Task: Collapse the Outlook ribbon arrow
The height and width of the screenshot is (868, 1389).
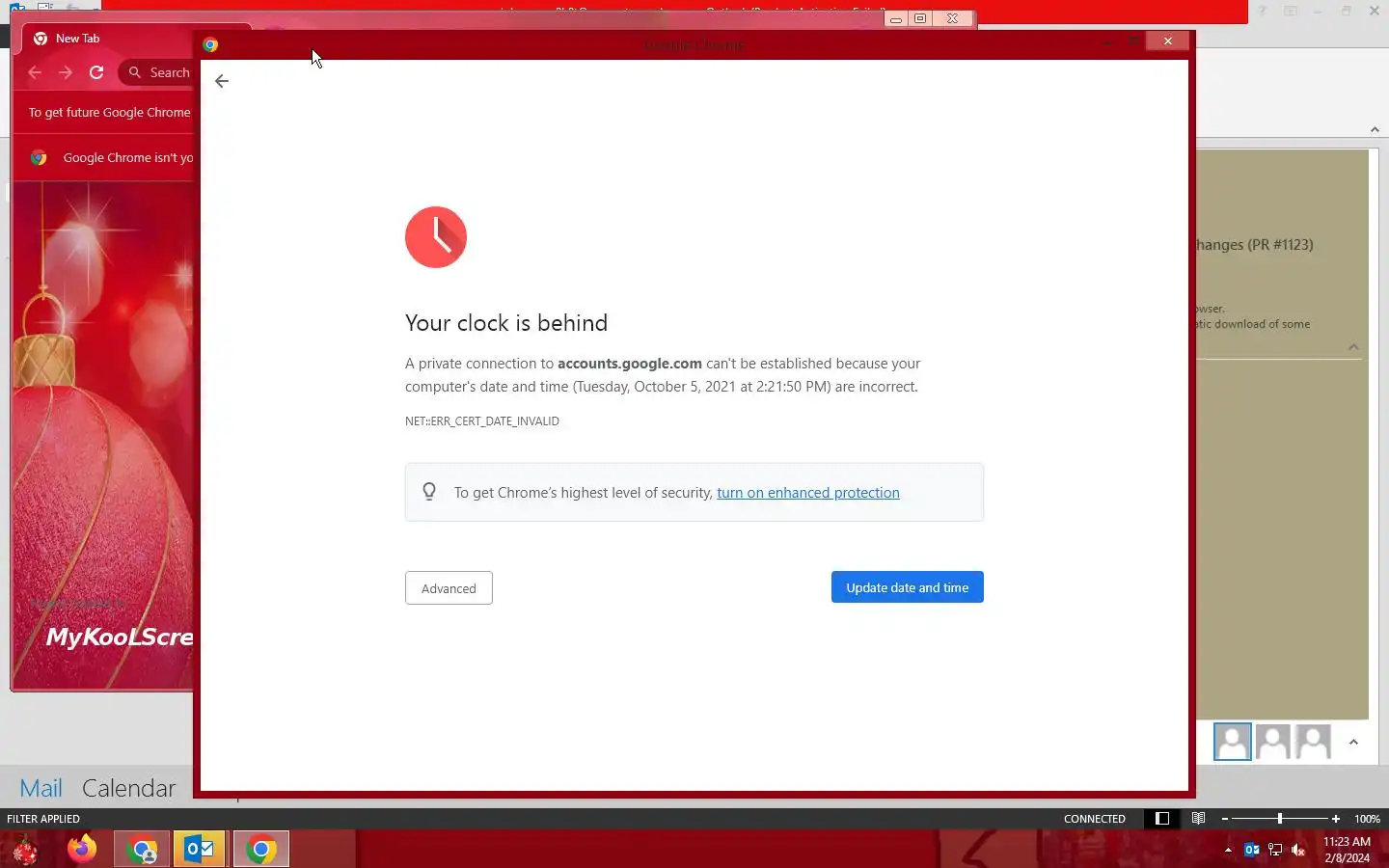Action: [x=1375, y=129]
